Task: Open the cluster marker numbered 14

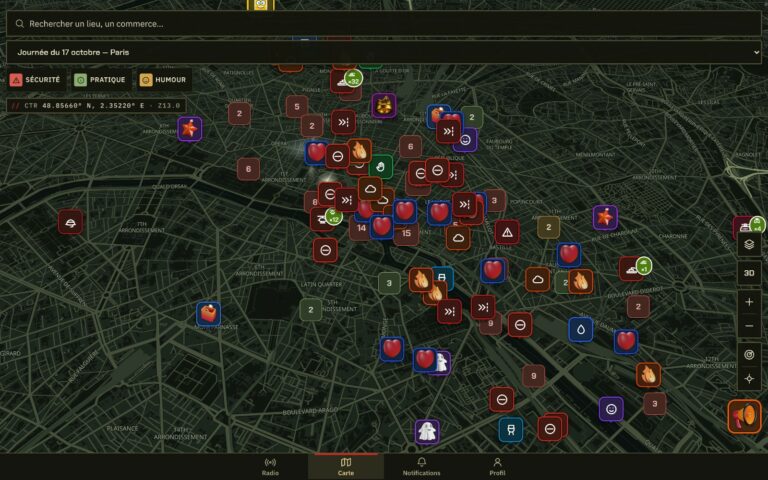Action: (x=361, y=228)
